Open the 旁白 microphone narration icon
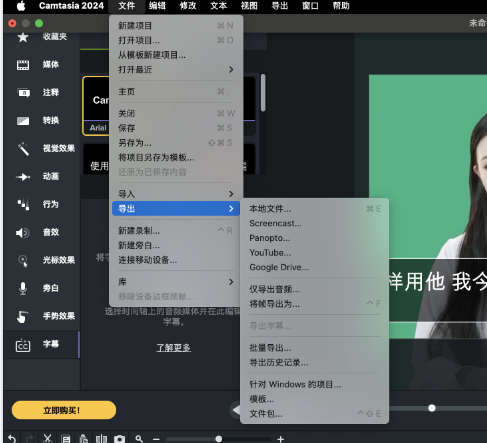The image size is (487, 443). point(23,288)
